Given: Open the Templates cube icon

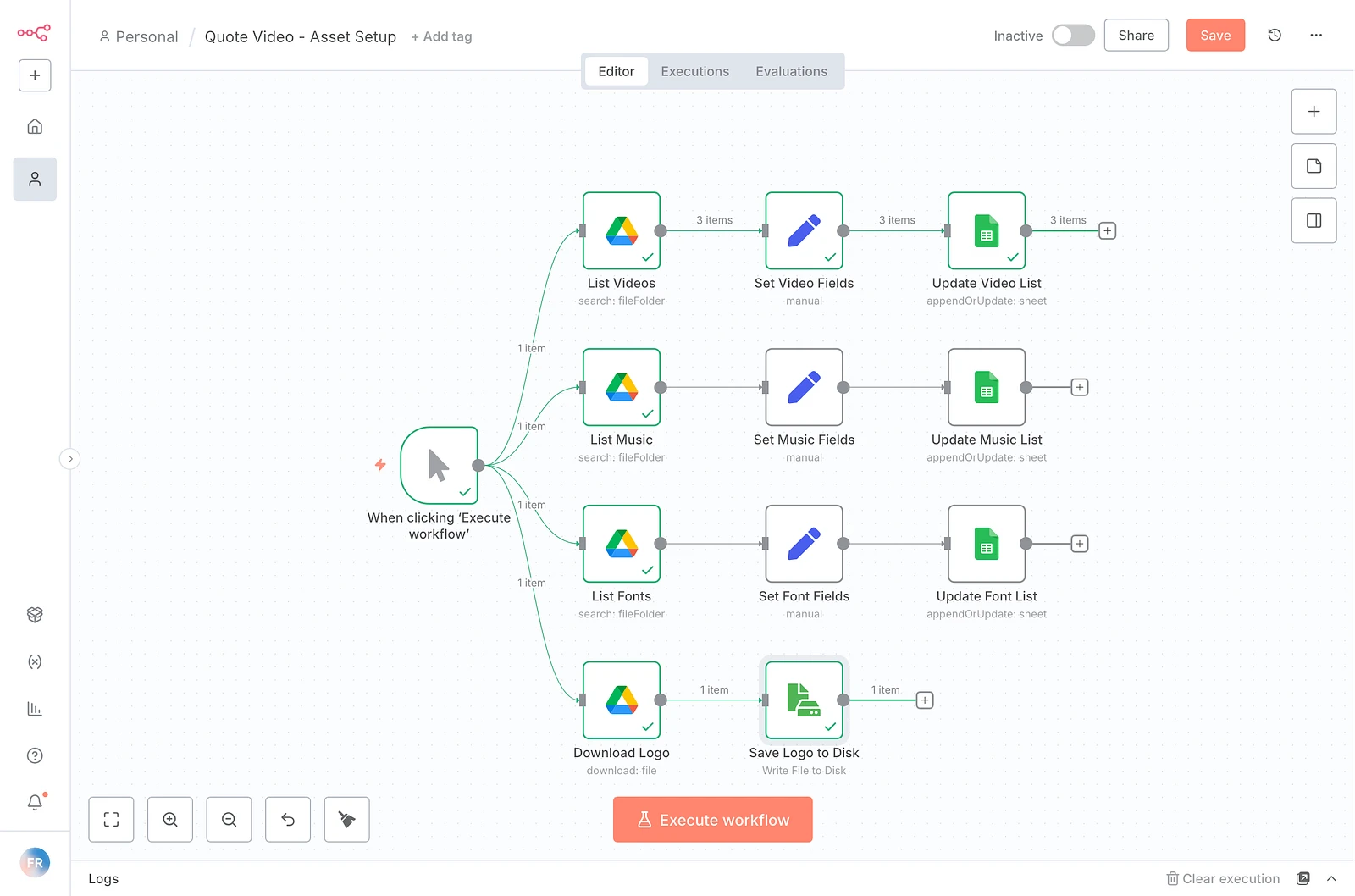Looking at the screenshot, I should click(35, 615).
